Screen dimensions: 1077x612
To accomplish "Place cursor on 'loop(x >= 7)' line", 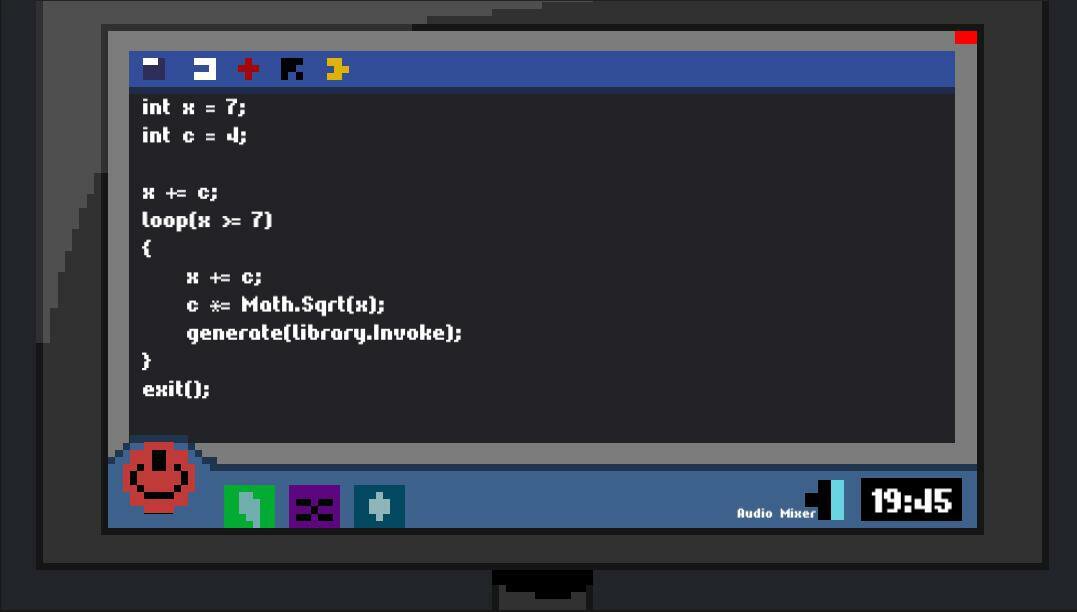I will pyautogui.click(x=207, y=220).
